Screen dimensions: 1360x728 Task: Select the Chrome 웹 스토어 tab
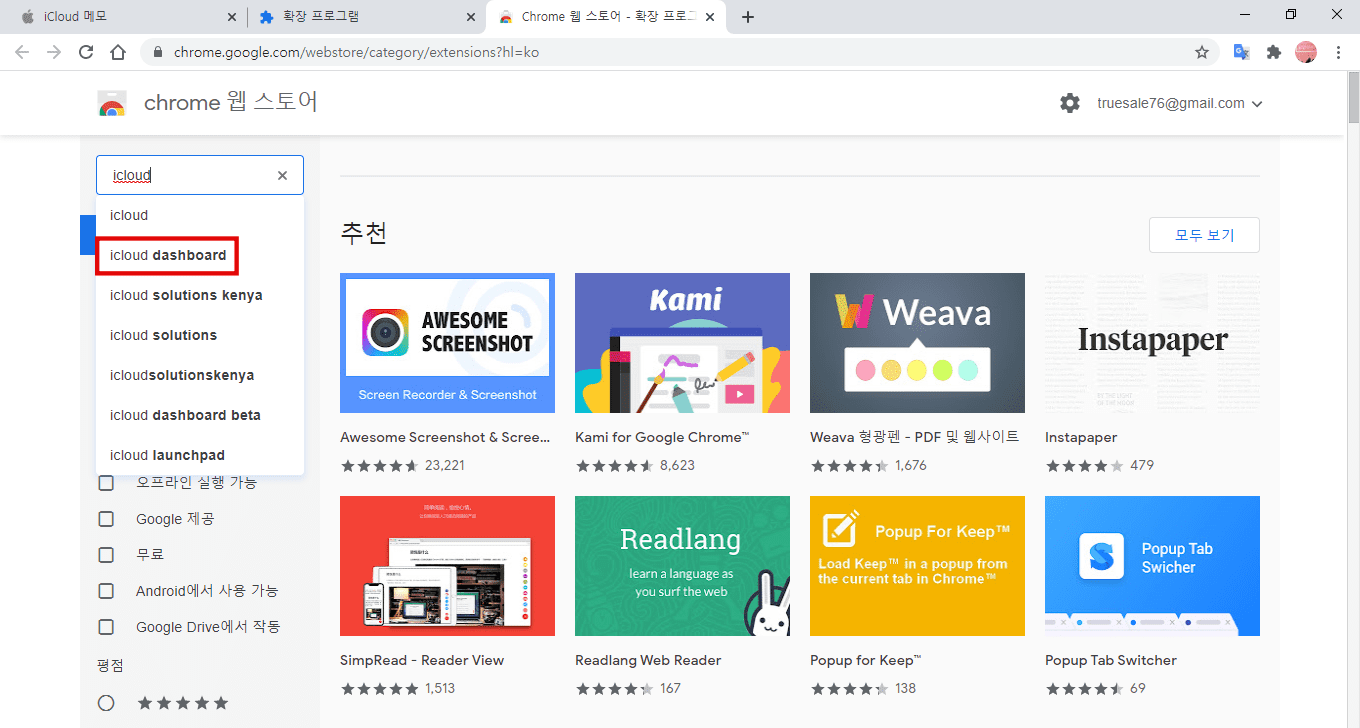point(607,17)
